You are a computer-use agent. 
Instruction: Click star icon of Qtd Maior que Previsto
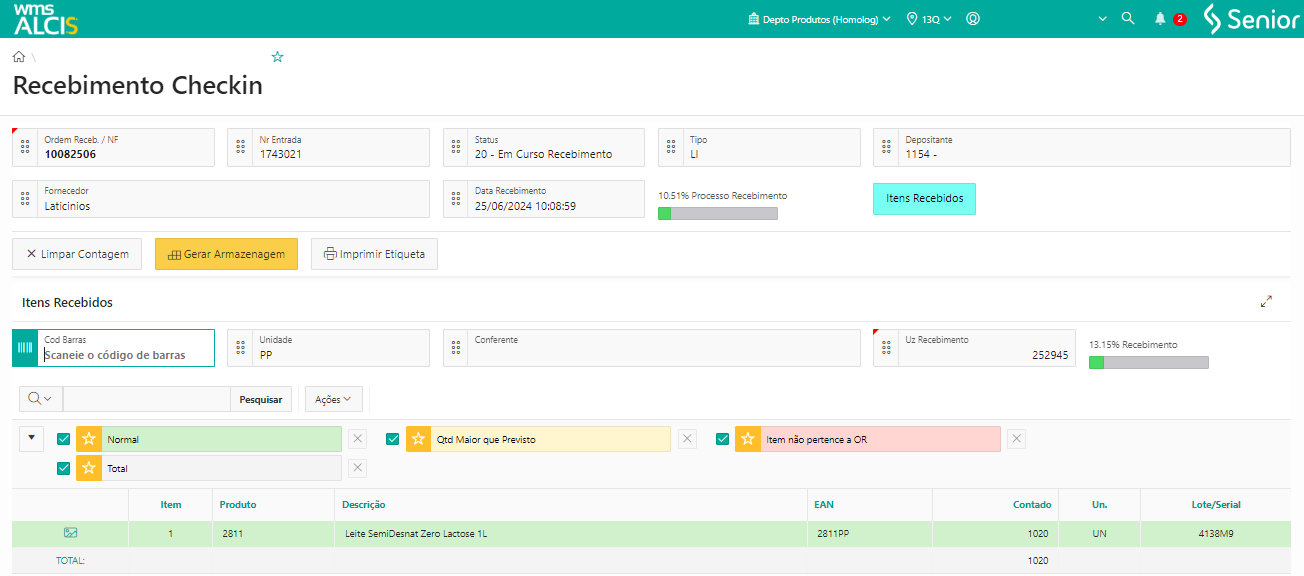tap(419, 439)
